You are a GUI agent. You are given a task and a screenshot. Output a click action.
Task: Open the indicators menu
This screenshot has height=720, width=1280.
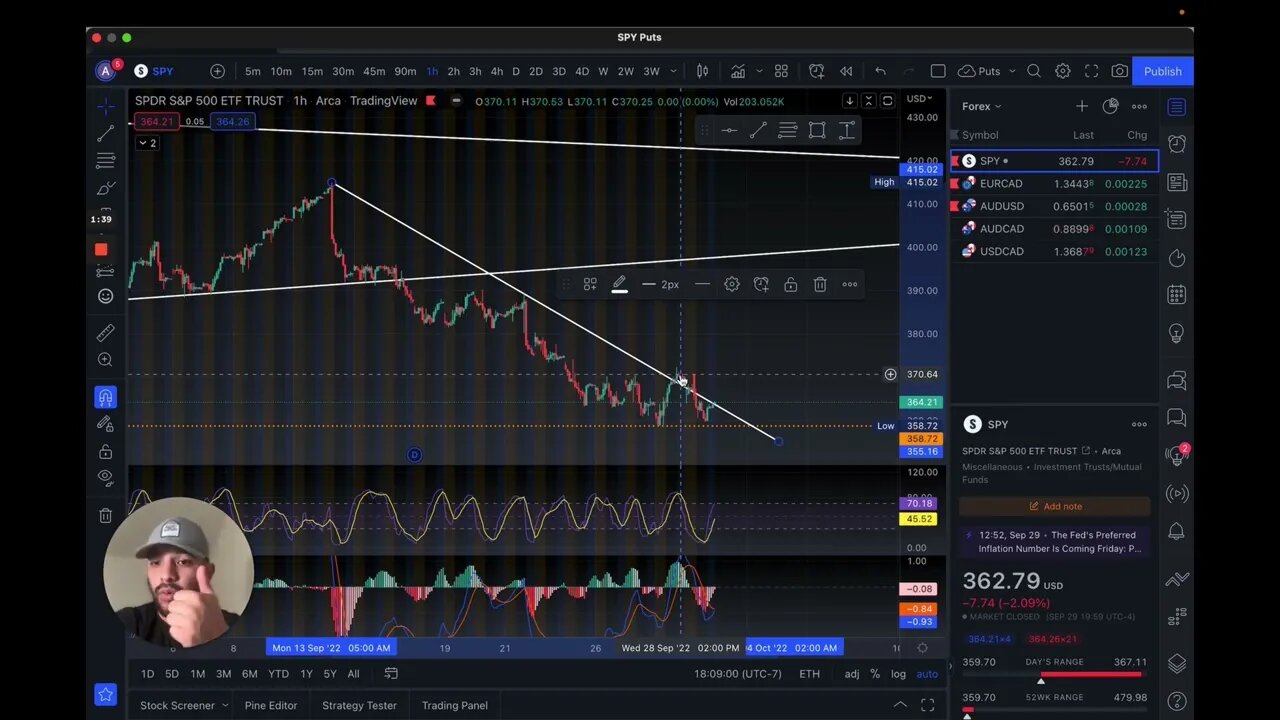click(738, 71)
